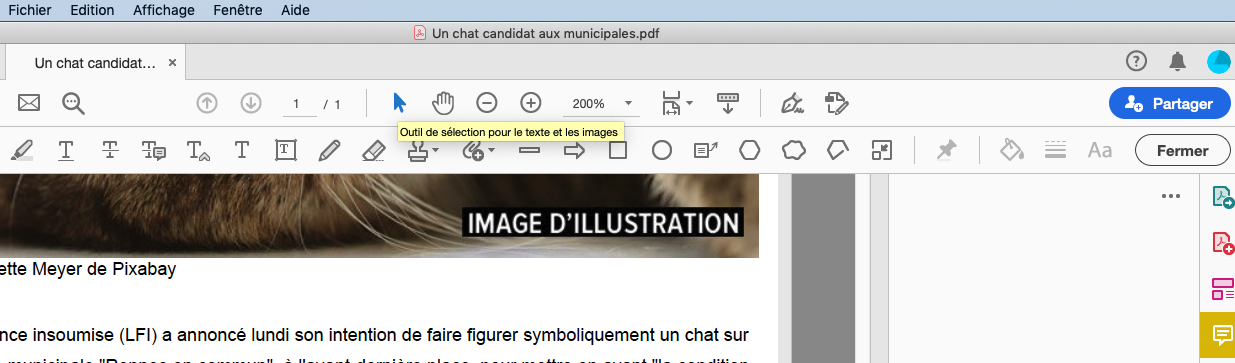
Task: Click the Partager share button
Action: click(1169, 103)
